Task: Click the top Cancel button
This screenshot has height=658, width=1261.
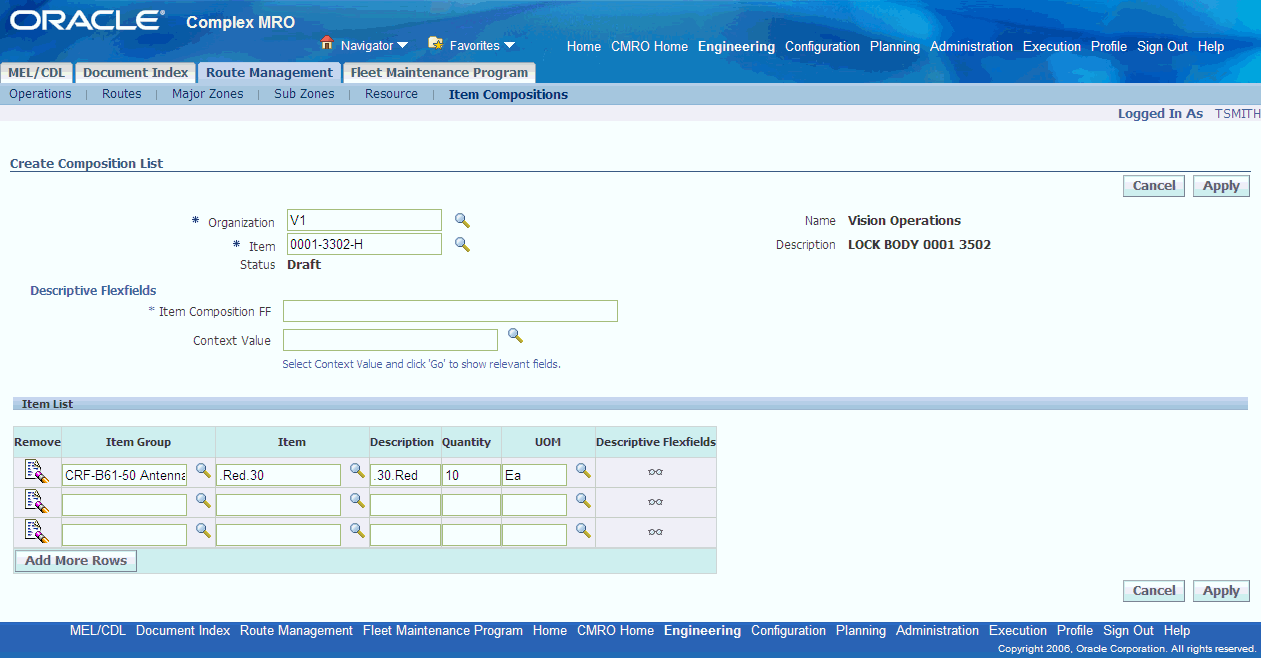Action: [x=1154, y=186]
